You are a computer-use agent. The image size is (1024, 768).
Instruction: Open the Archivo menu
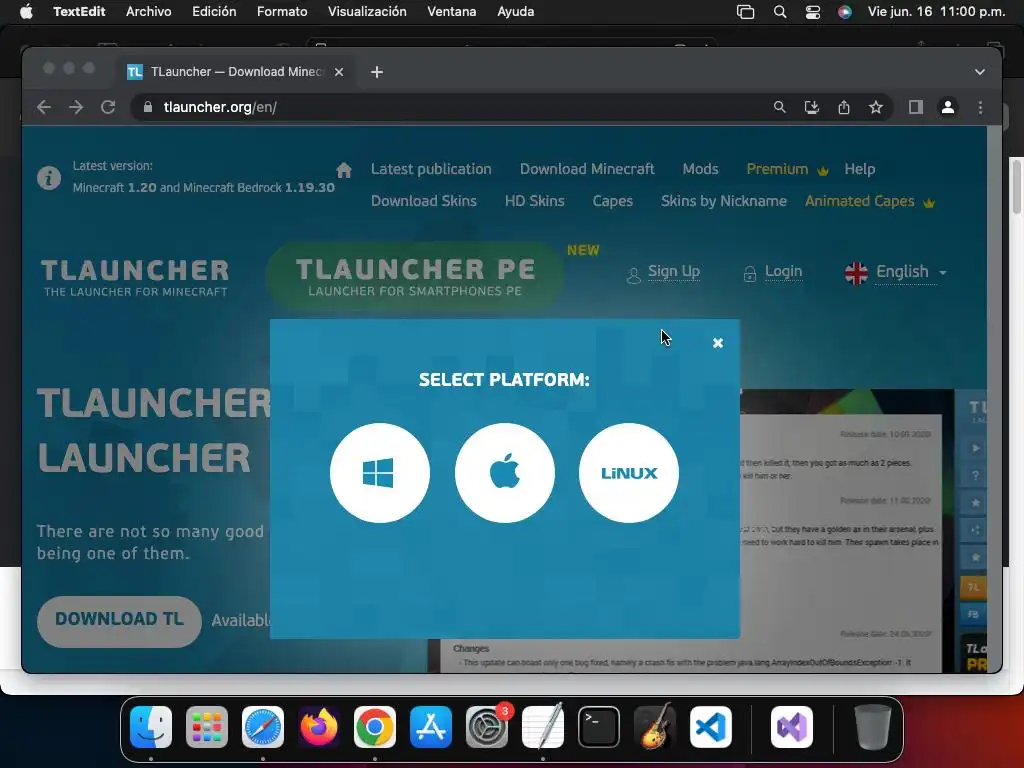point(149,12)
